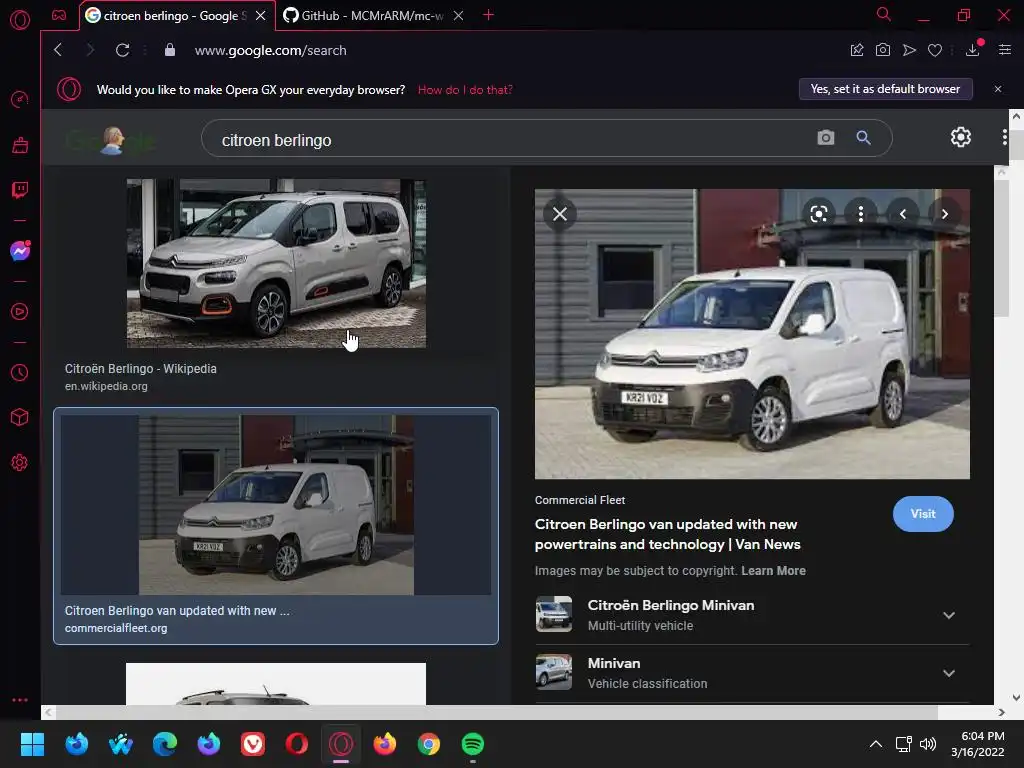Image resolution: width=1024 pixels, height=768 pixels.
Task: Click the Google doodle logo
Action: coord(111,140)
